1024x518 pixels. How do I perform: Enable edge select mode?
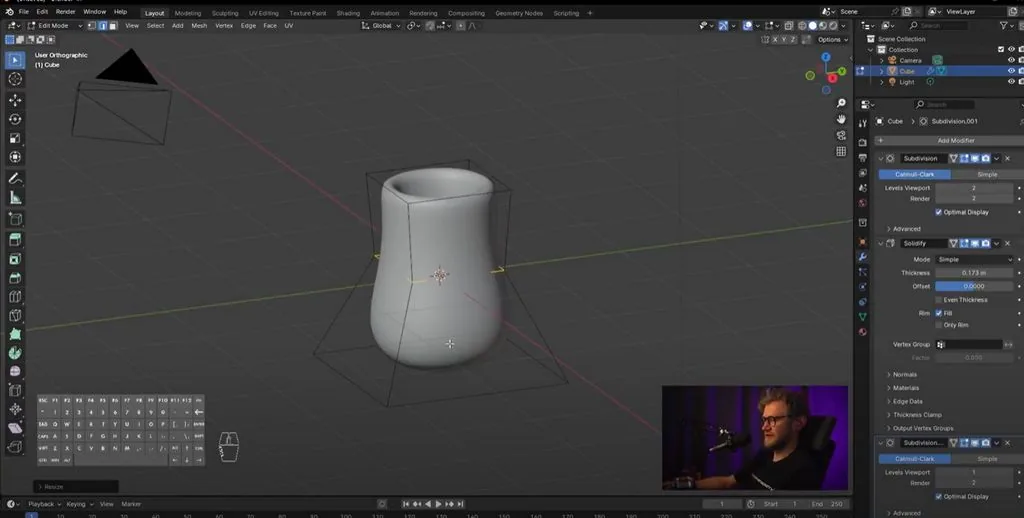coord(103,25)
